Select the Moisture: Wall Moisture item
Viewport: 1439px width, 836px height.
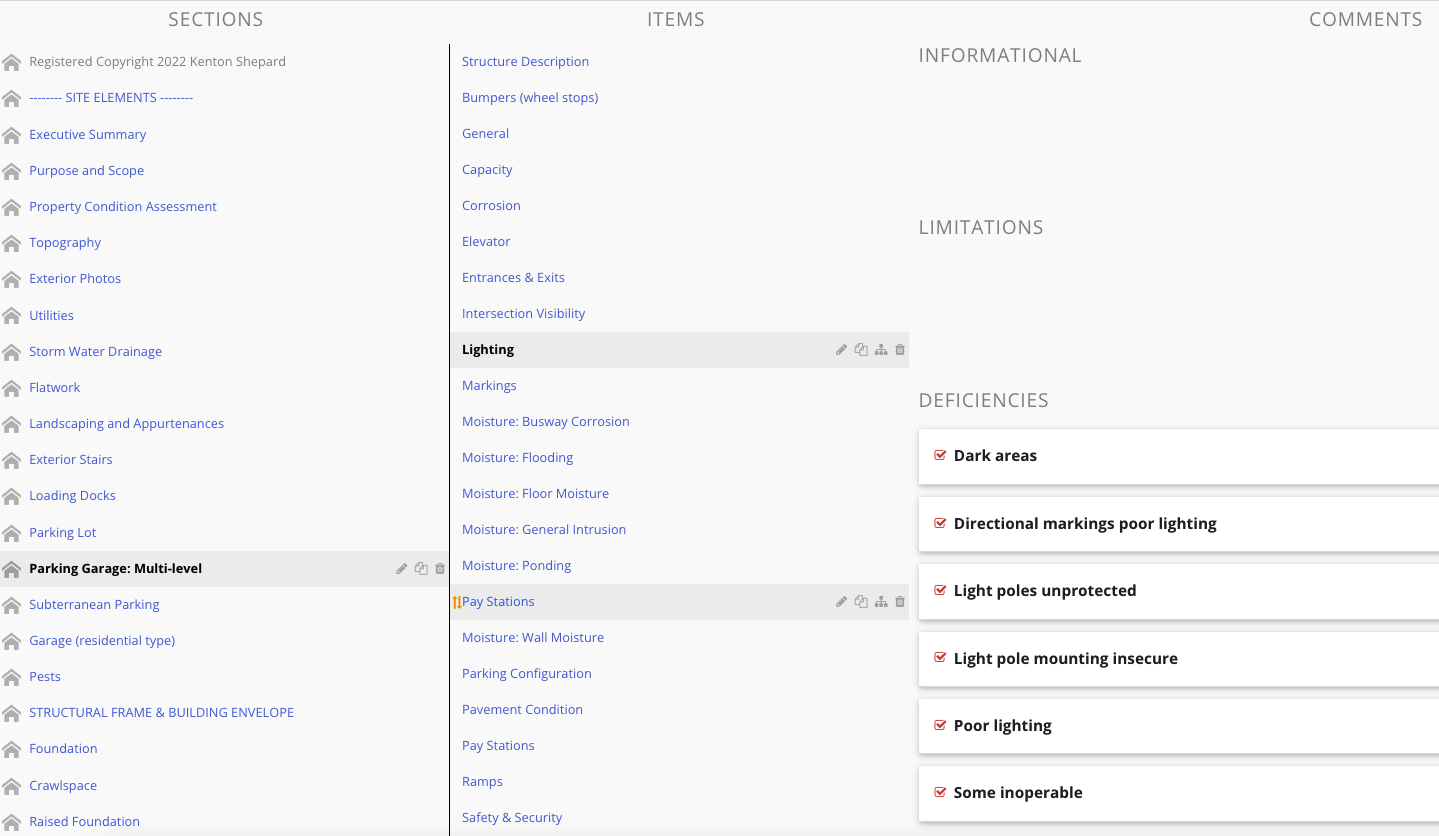533,638
